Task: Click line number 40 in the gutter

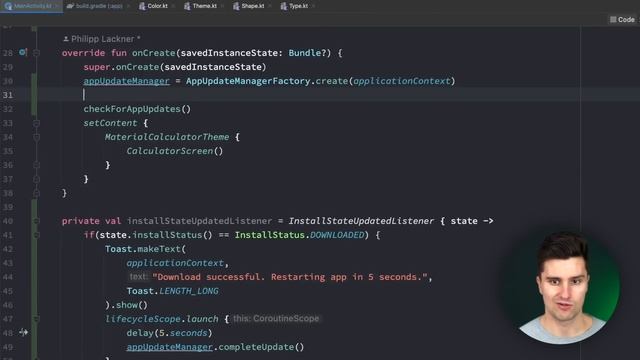Action: point(8,221)
